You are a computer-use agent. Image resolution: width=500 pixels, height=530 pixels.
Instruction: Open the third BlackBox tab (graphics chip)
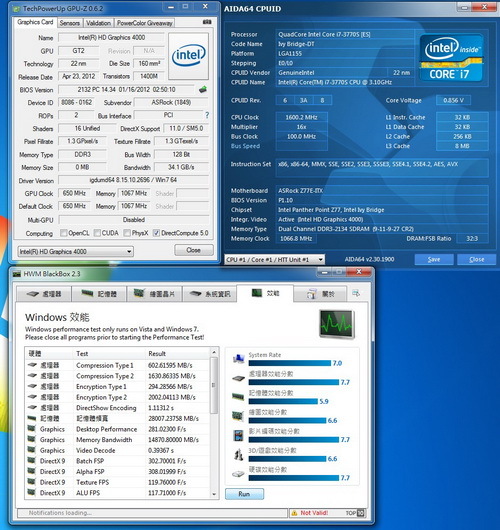[x=154, y=294]
